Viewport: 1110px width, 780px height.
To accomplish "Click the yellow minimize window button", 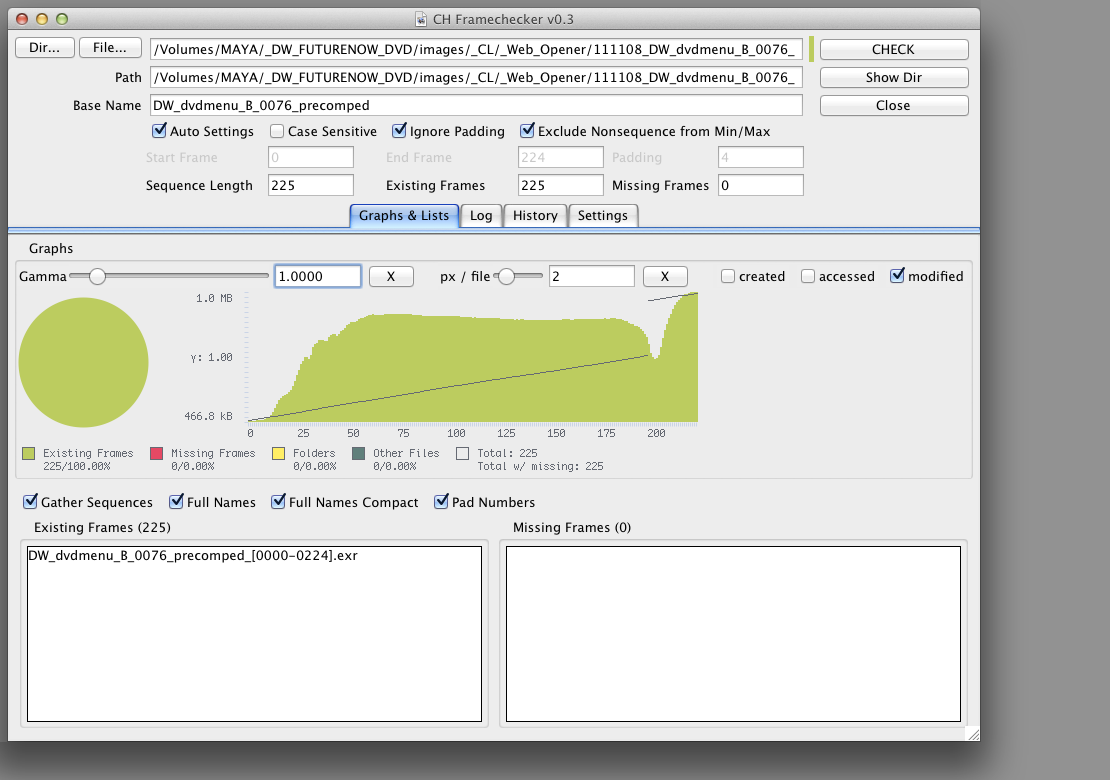I will [42, 19].
